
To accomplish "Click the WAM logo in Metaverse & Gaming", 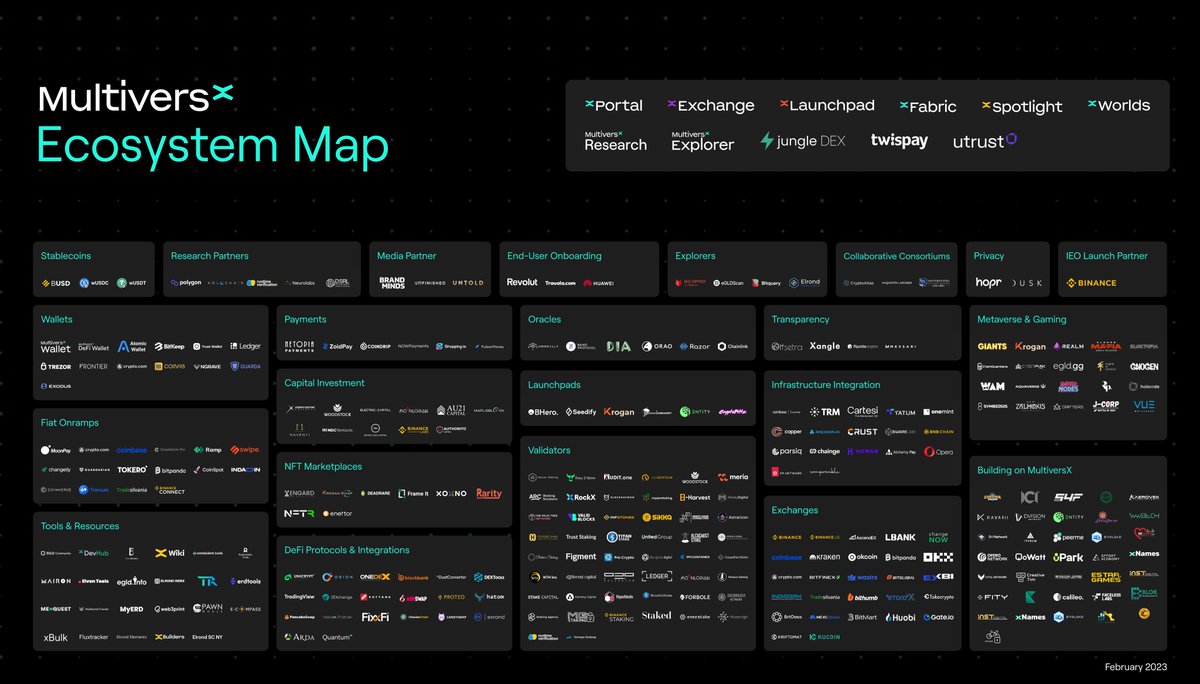I will (x=992, y=386).
